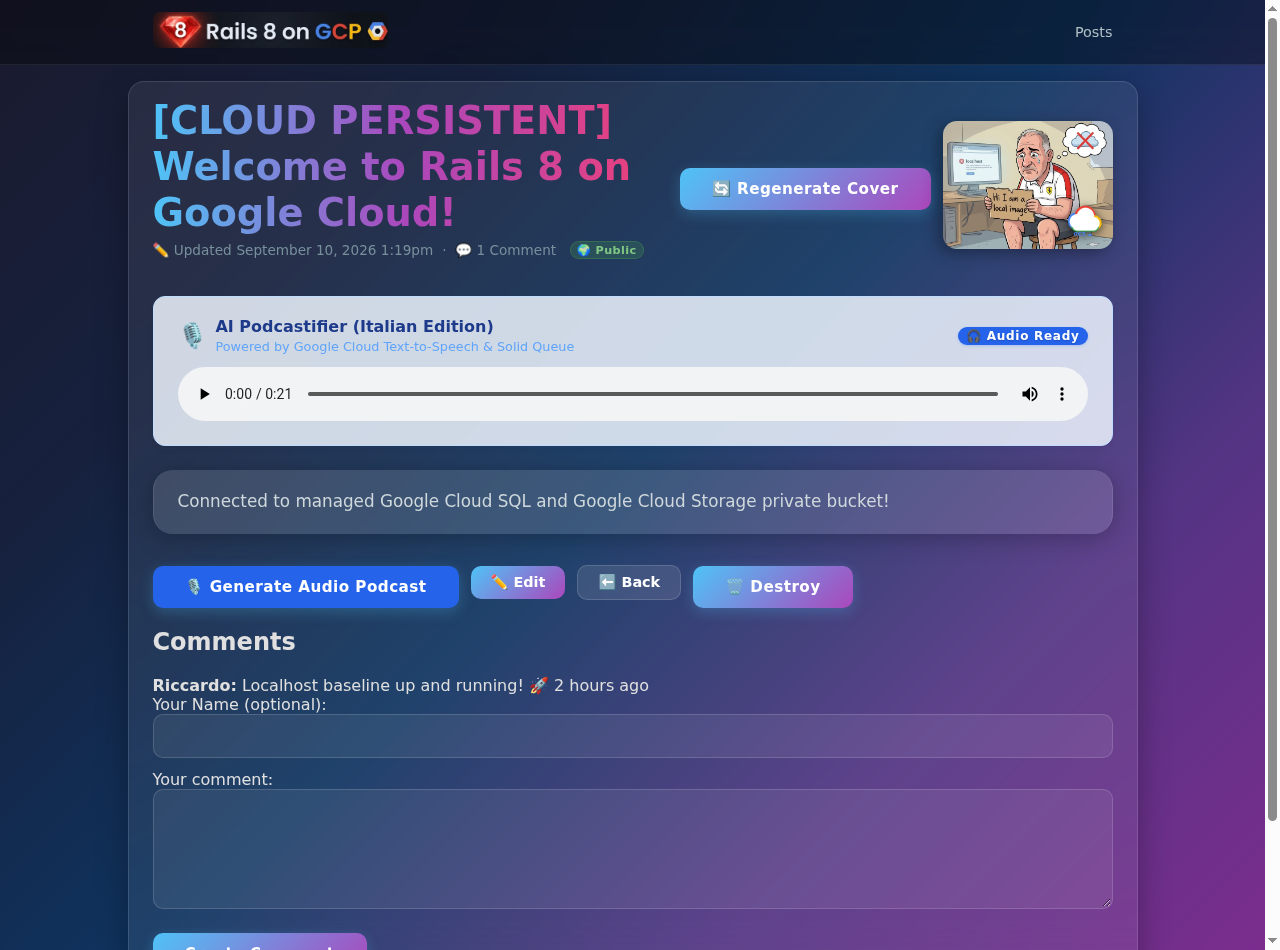
Task: Click the Audio Ready status badge
Action: [1023, 336]
